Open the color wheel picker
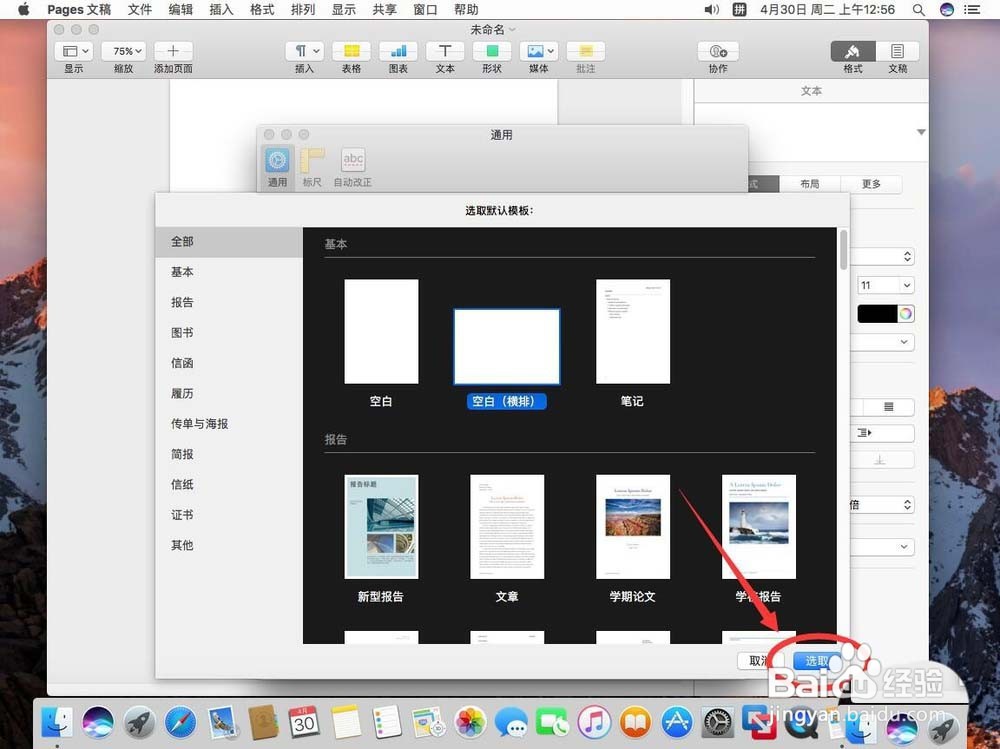 point(906,313)
